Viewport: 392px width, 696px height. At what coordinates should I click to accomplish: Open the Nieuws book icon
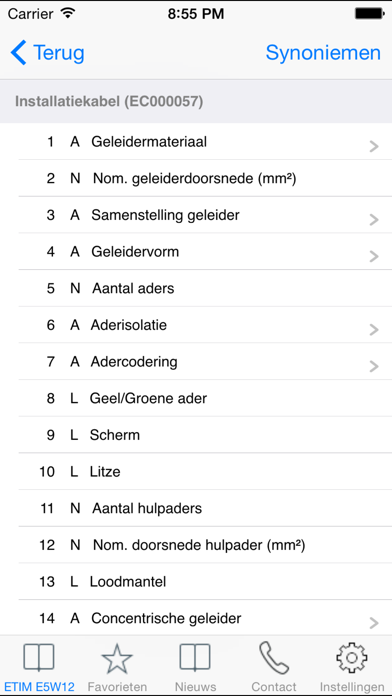195,658
